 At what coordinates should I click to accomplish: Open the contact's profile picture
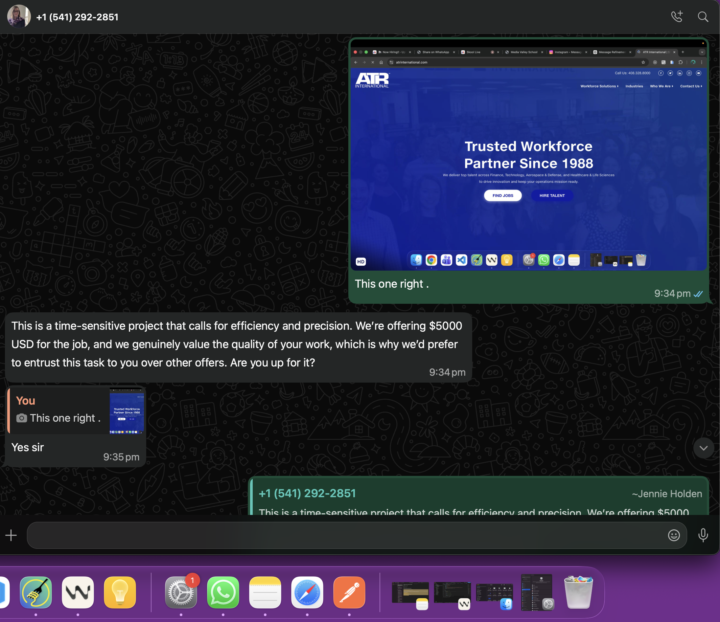18,17
